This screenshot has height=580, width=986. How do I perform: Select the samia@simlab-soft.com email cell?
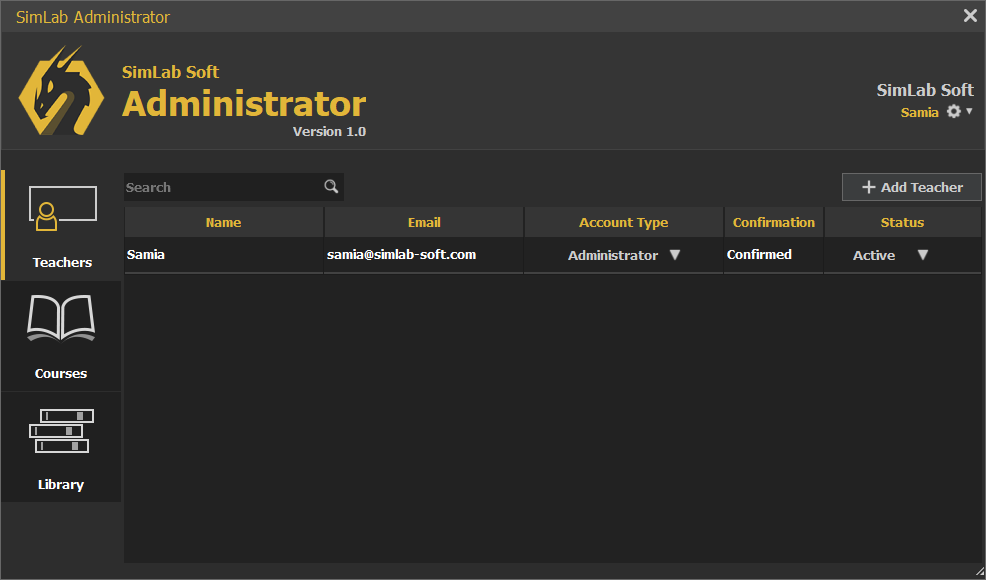coord(424,255)
